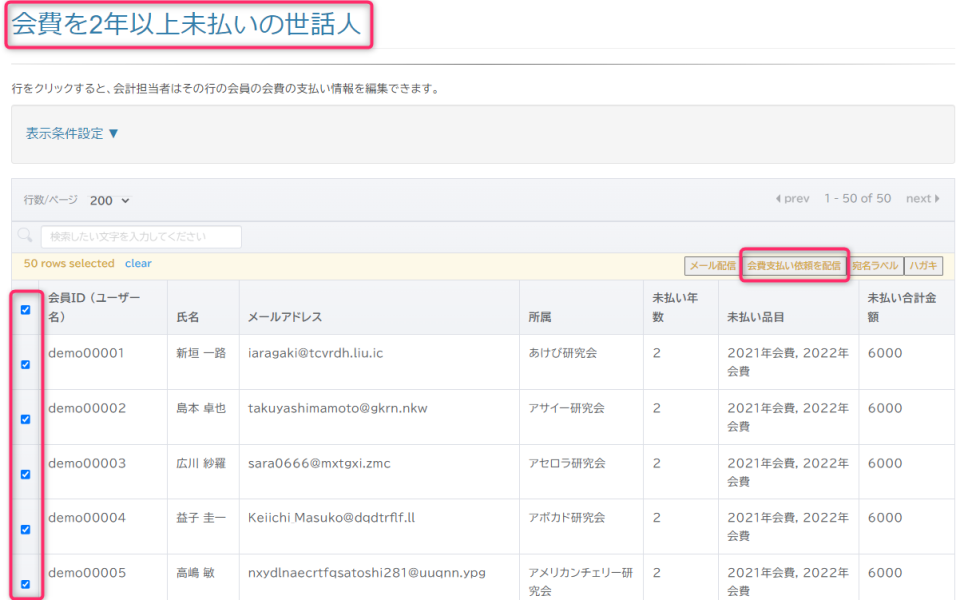
Task: Sort by 未払い年数 column header
Action: [x=675, y=307]
